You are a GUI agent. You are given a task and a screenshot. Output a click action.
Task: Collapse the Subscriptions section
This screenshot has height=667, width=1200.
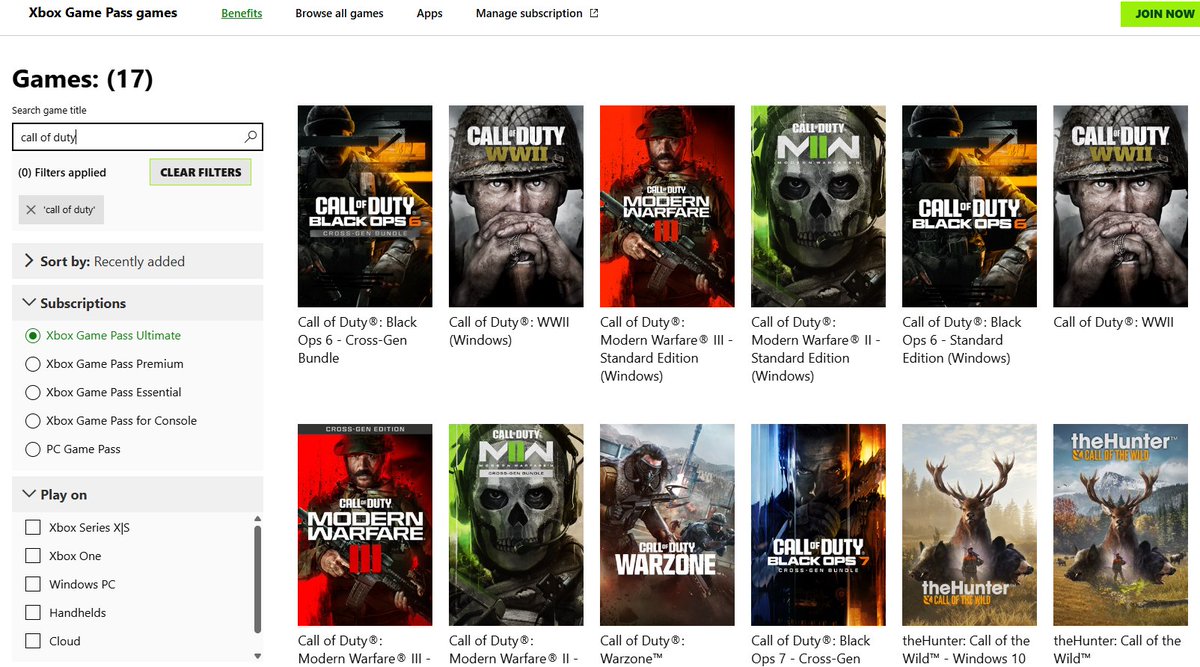28,303
